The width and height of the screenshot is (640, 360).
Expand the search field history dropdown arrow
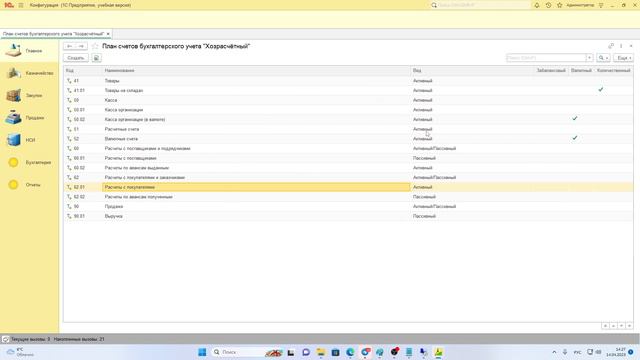tap(589, 58)
